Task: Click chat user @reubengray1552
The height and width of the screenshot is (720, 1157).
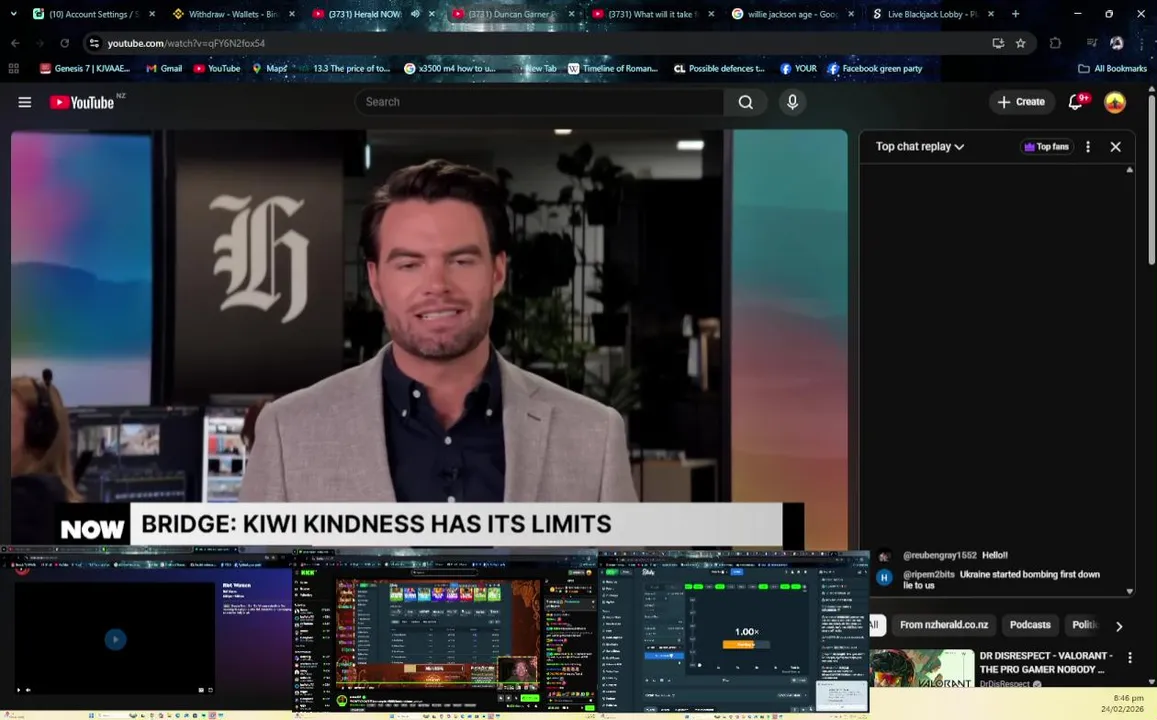Action: click(x=939, y=555)
